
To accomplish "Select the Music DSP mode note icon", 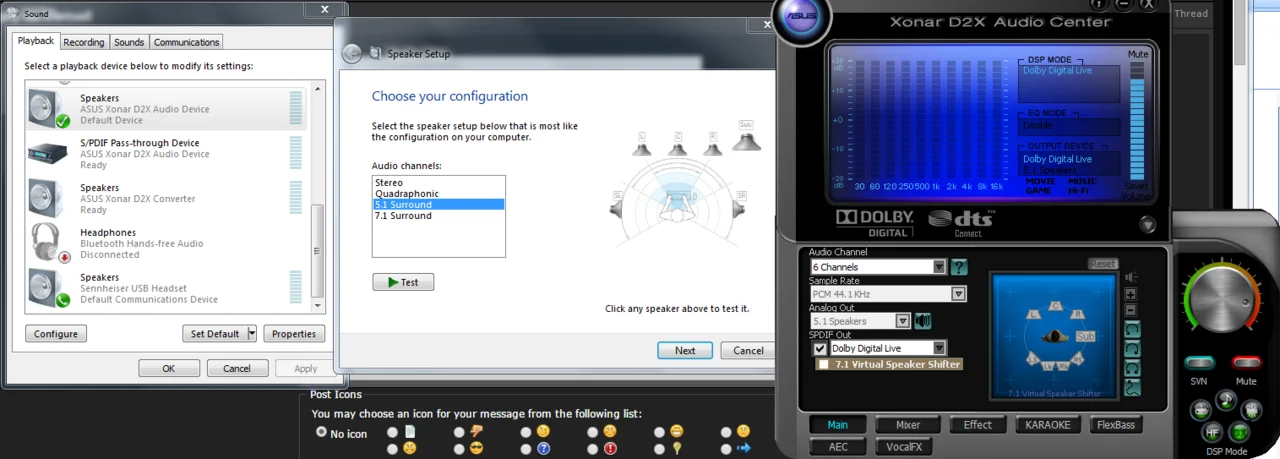I will coord(1226,400).
